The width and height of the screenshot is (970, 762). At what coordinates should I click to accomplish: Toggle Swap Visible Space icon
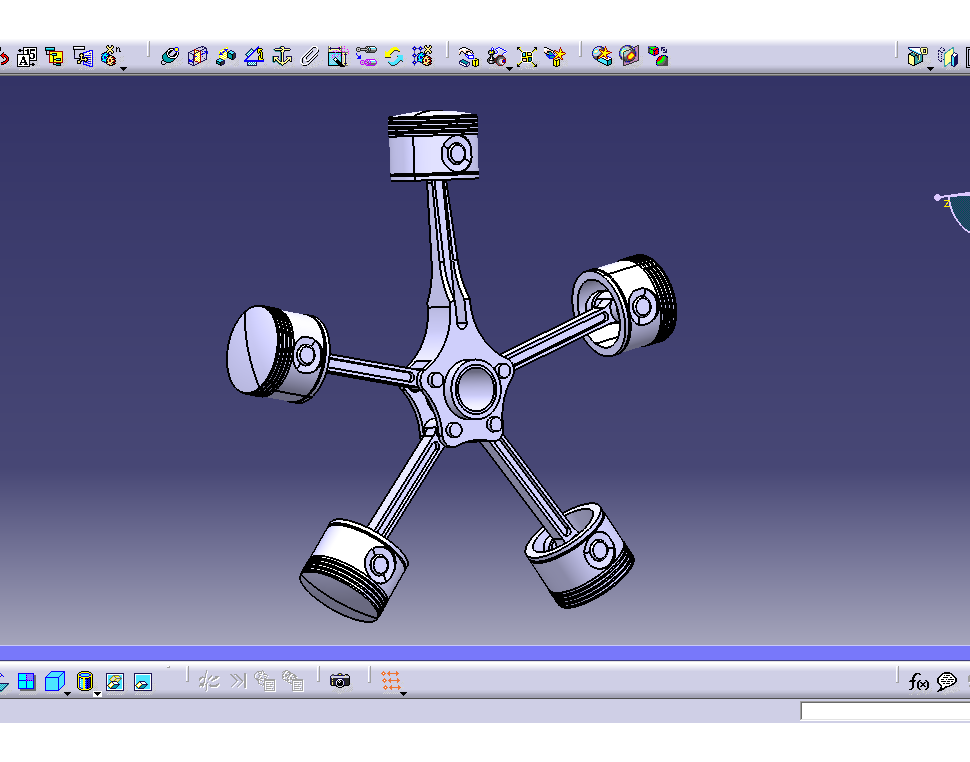(x=143, y=682)
